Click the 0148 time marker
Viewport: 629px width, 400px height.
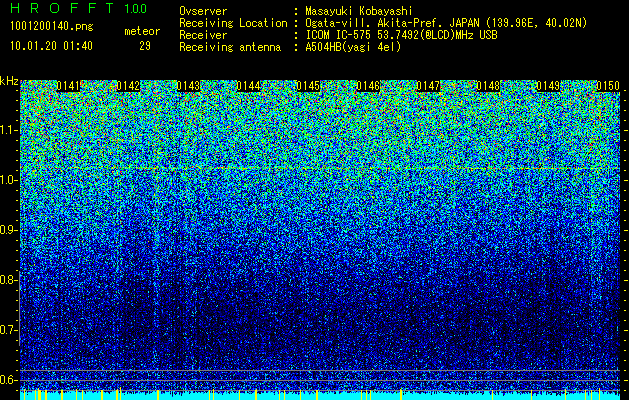[488, 86]
